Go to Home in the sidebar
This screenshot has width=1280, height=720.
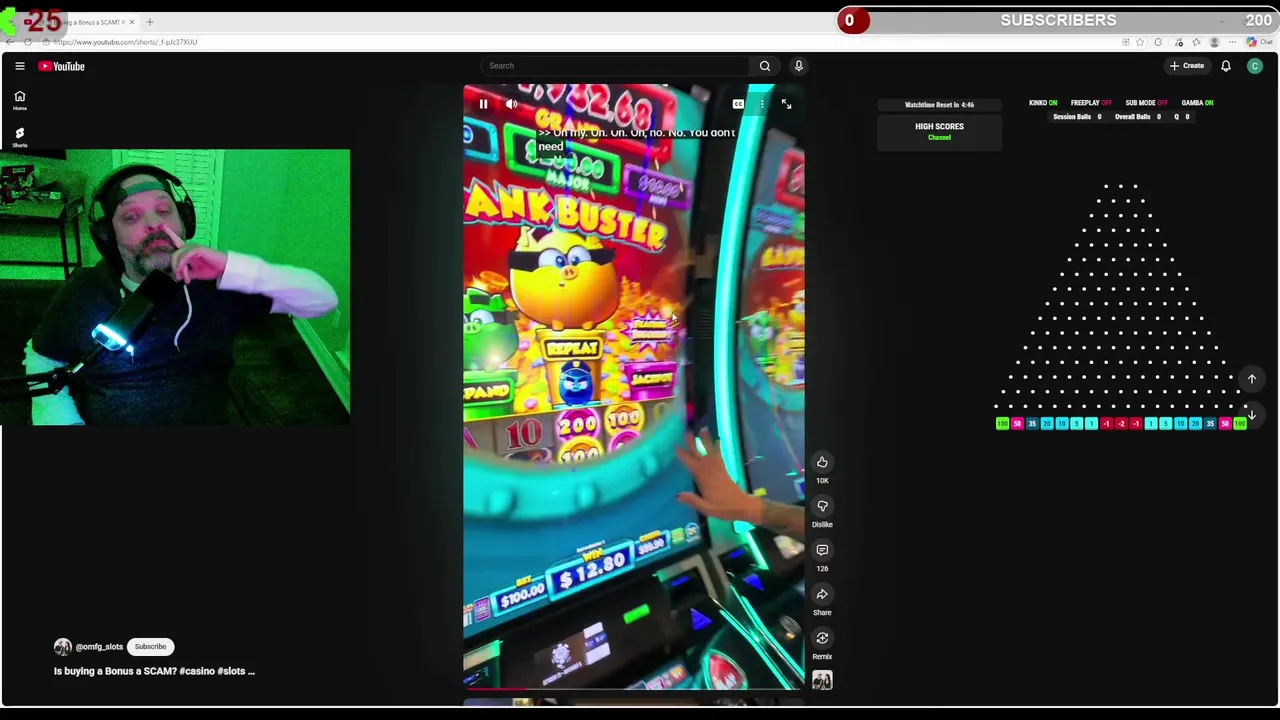pyautogui.click(x=19, y=100)
